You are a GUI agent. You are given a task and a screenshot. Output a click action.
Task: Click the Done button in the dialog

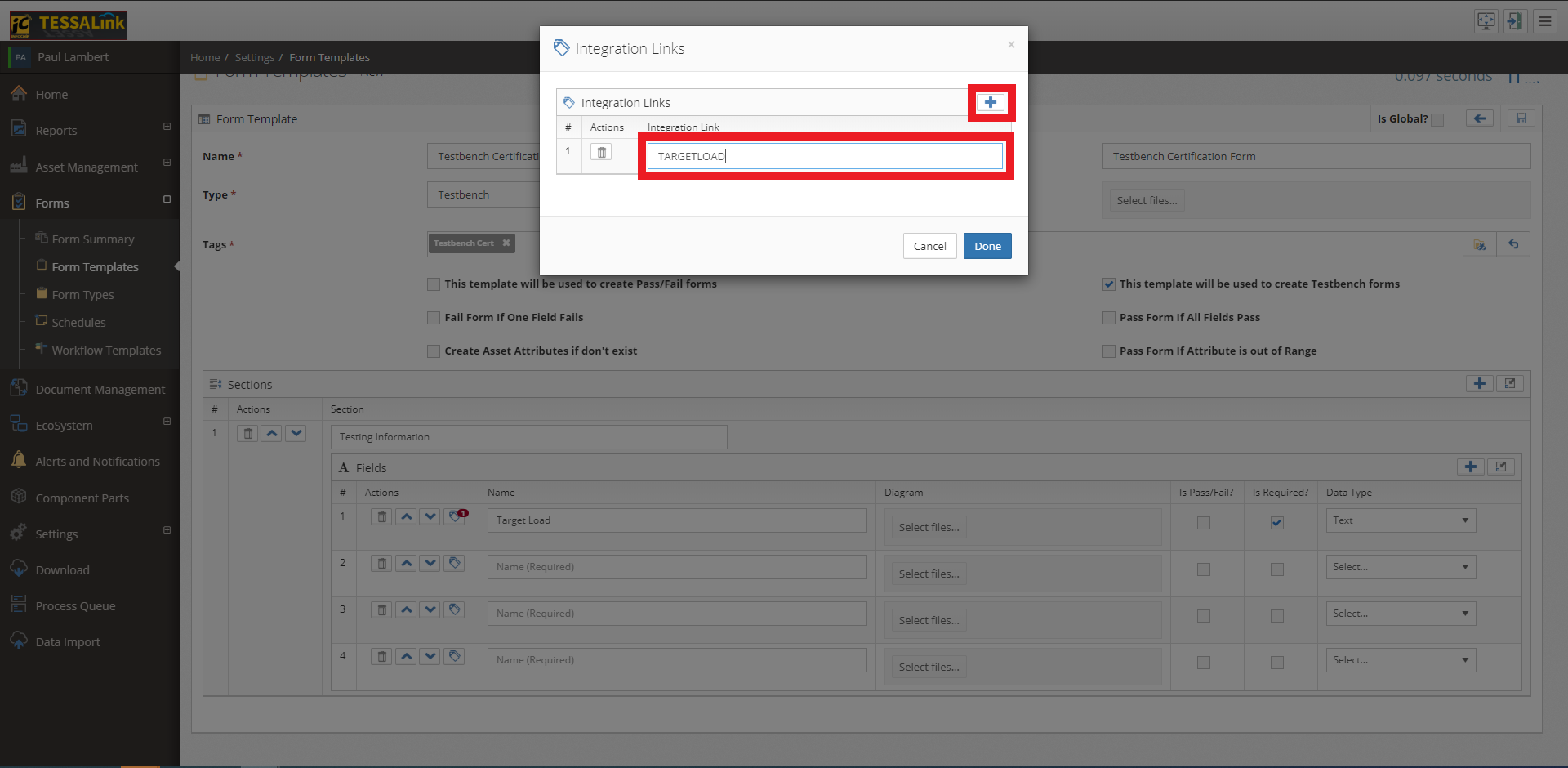tap(987, 246)
